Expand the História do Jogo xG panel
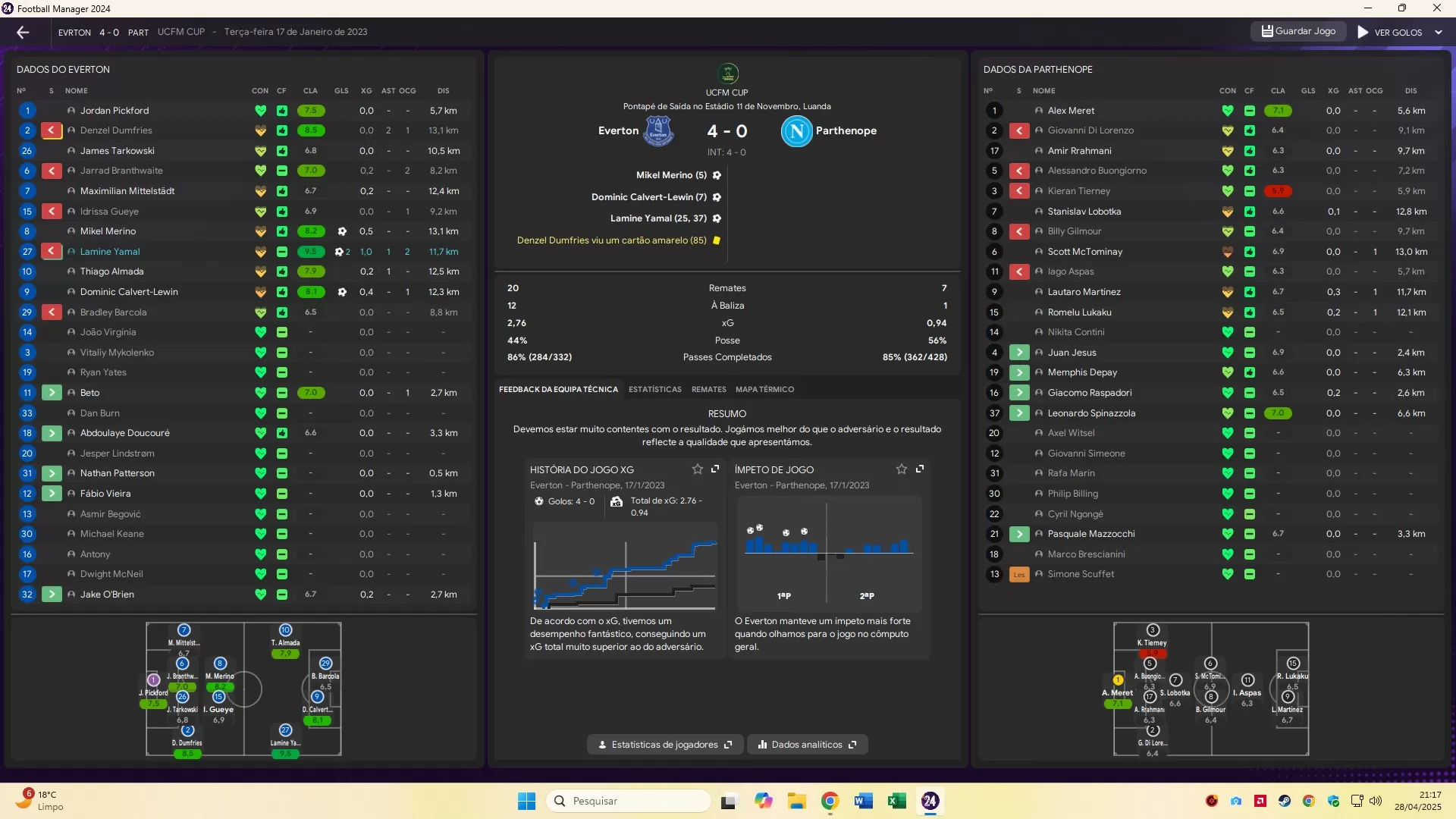The width and height of the screenshot is (1456, 819). pyautogui.click(x=715, y=469)
